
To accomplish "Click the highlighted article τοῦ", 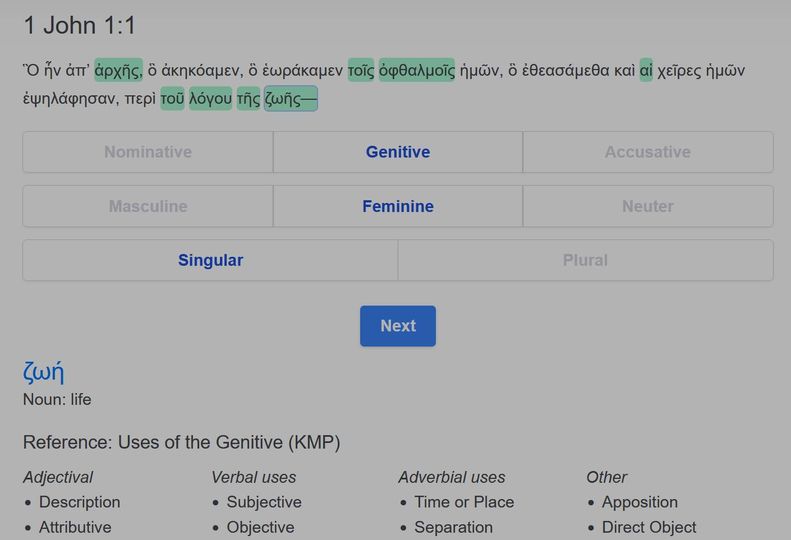I will tap(172, 99).
